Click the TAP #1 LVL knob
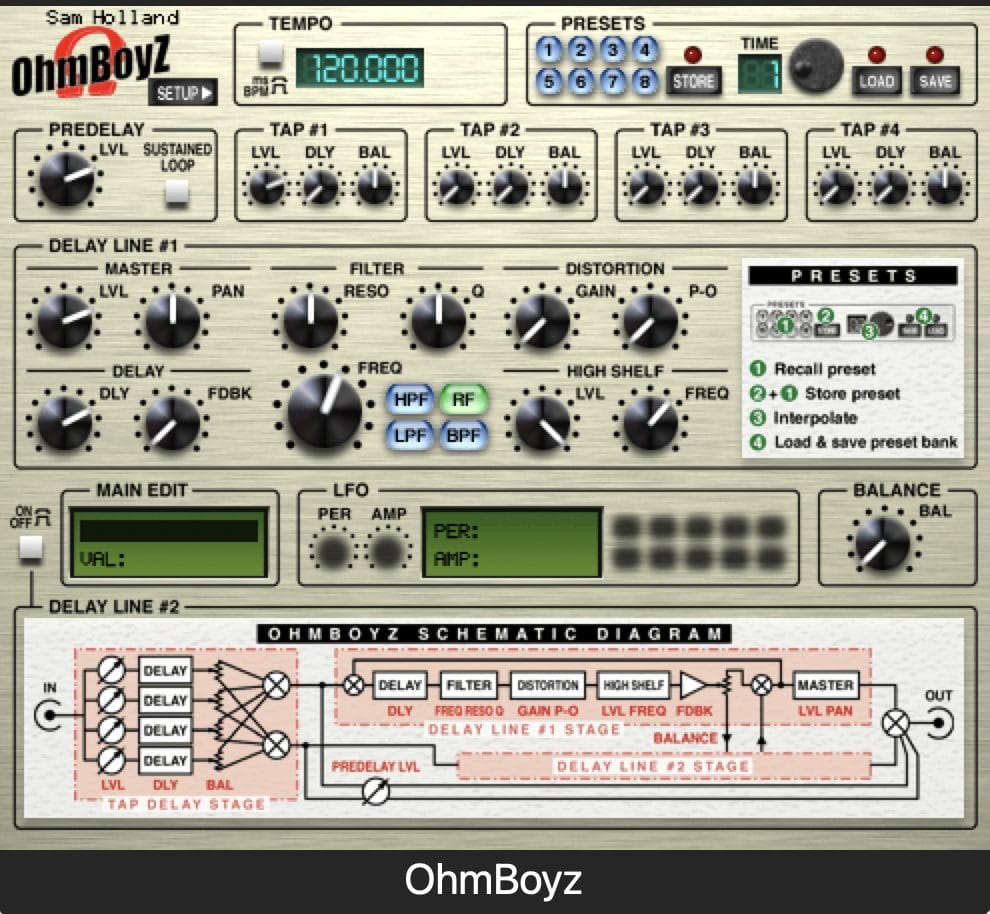This screenshot has height=914, width=990. click(266, 187)
